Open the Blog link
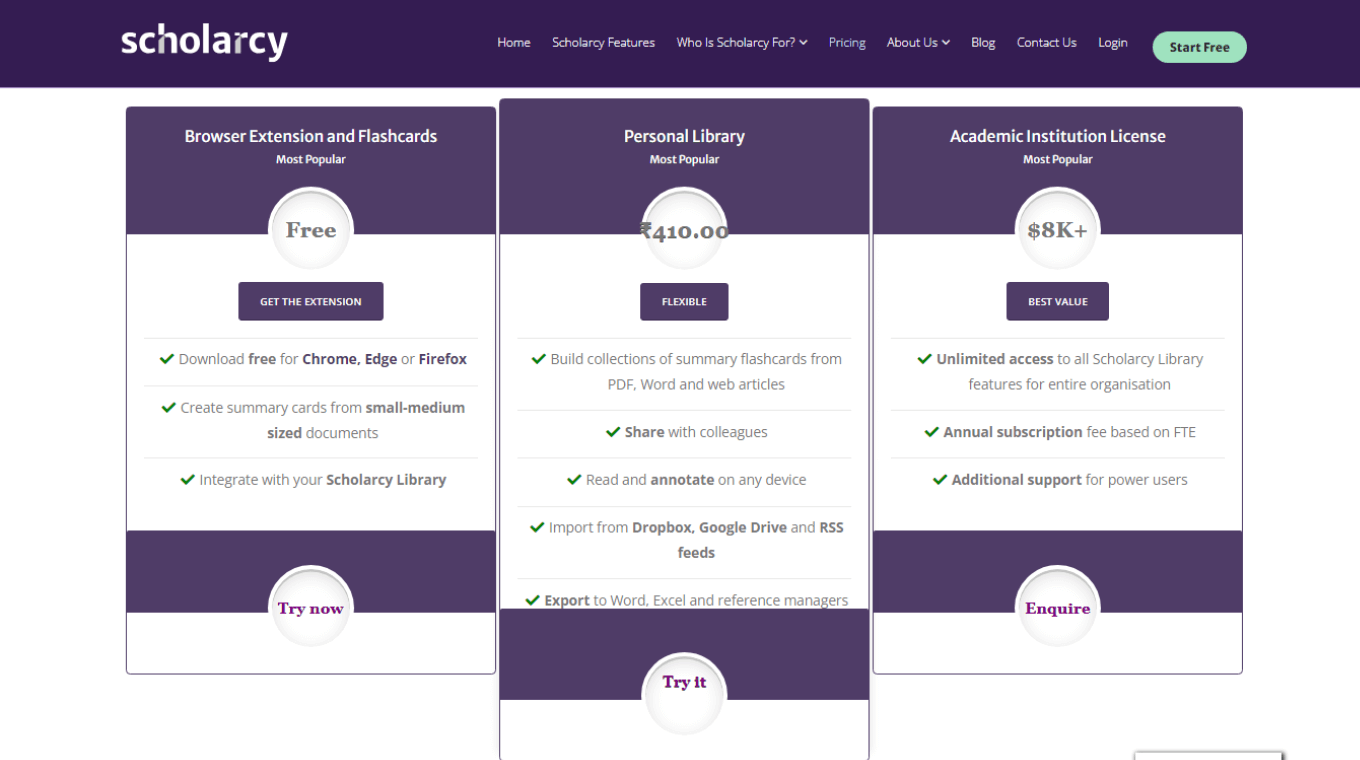1360x760 pixels. click(983, 43)
